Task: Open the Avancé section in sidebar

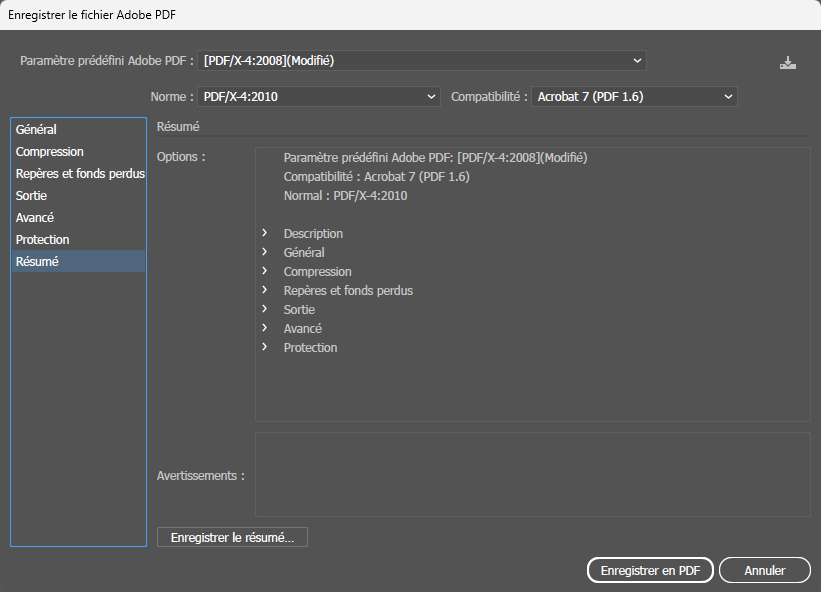Action: (35, 218)
